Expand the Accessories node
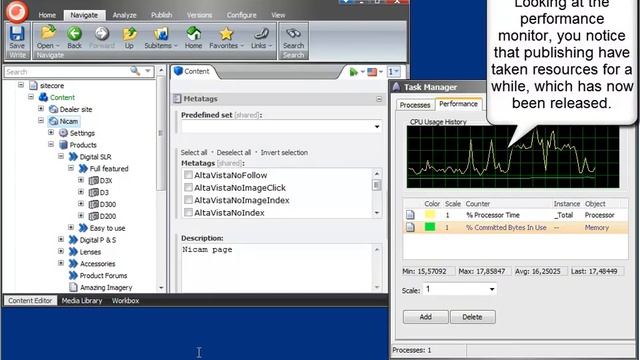640x360 pixels. [x=61, y=263]
